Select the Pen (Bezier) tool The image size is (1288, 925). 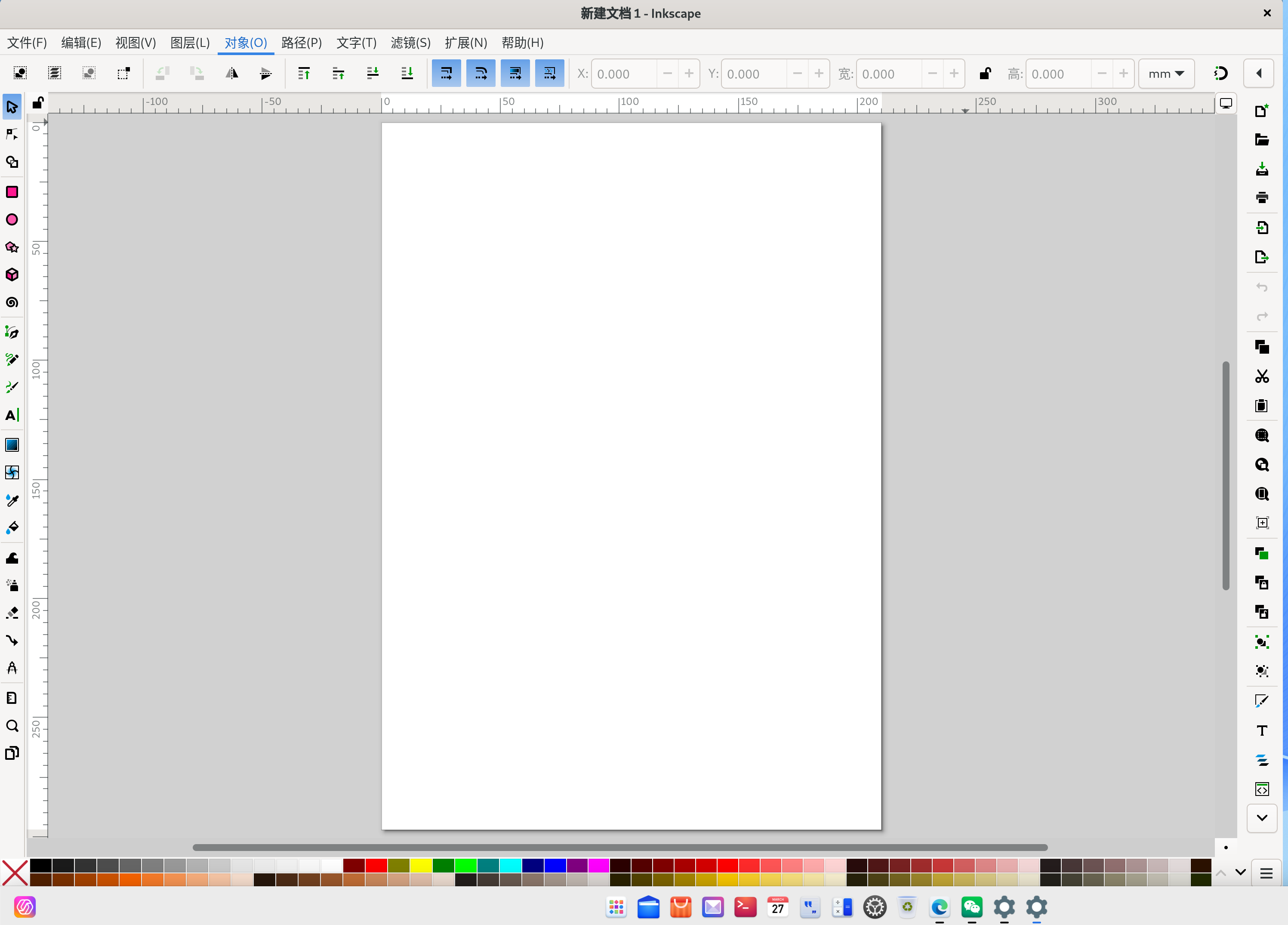click(12, 332)
